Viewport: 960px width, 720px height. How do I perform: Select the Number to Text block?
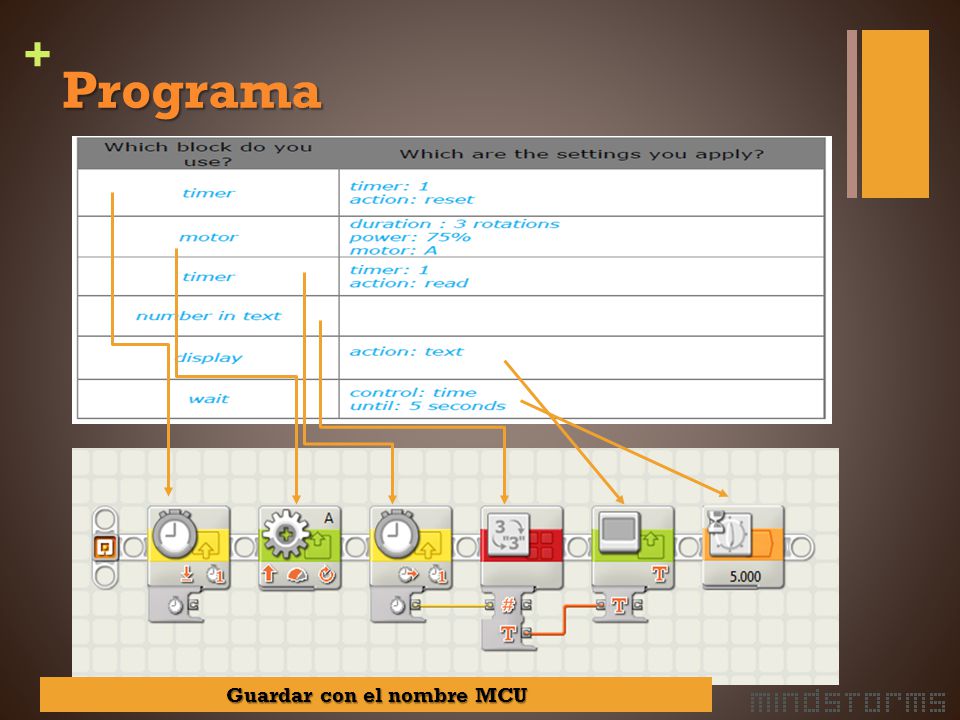pos(522,548)
